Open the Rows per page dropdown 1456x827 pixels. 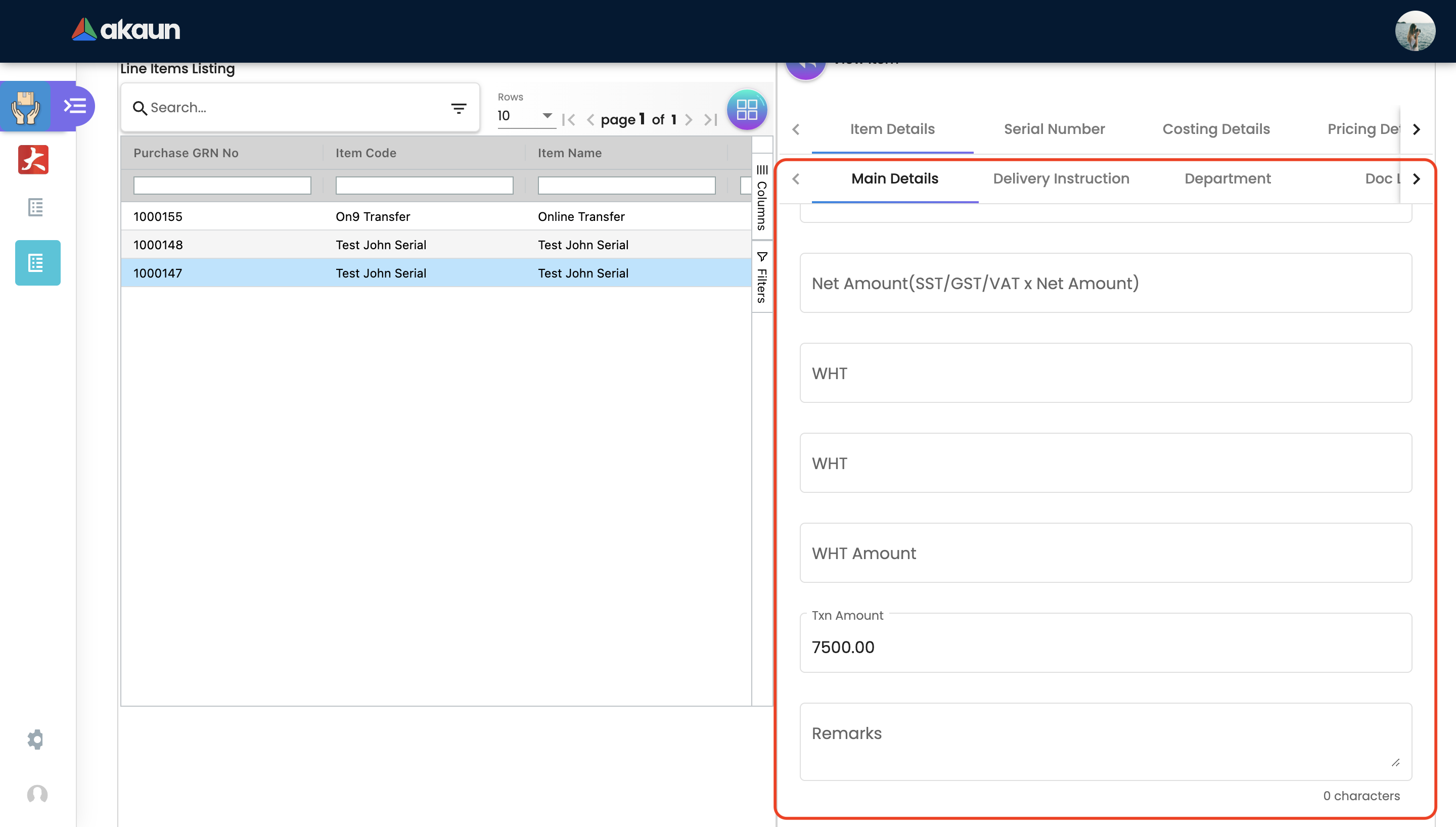525,116
